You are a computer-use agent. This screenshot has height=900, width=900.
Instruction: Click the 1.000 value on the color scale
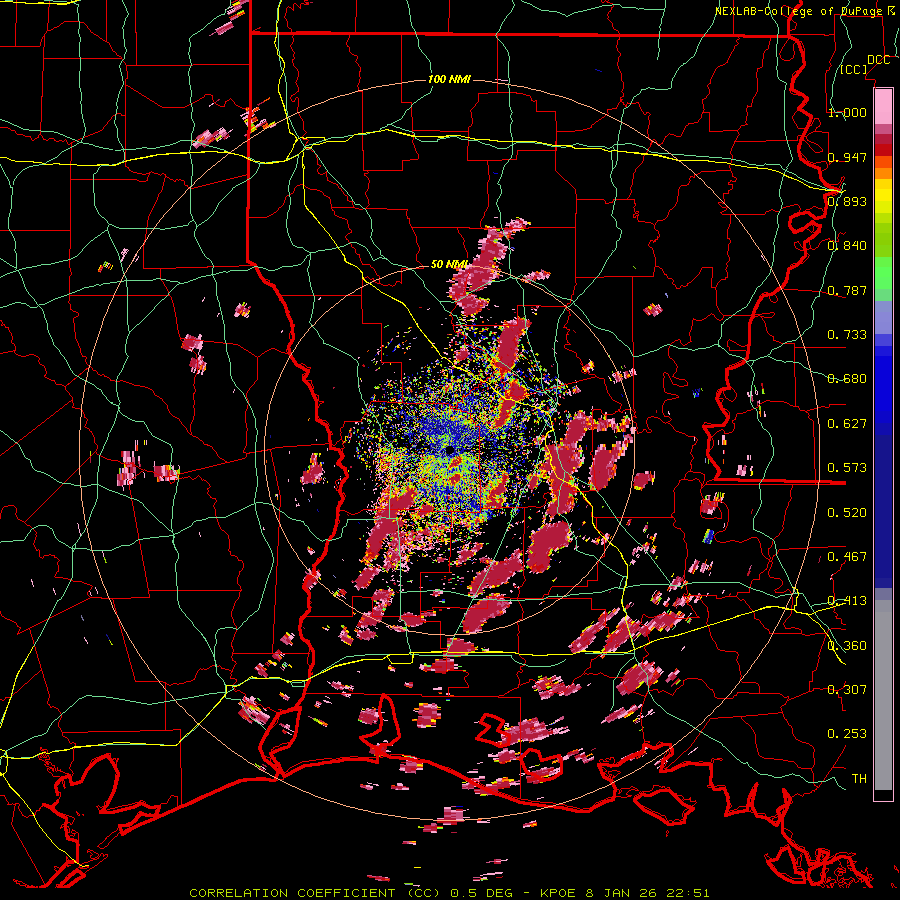847,112
